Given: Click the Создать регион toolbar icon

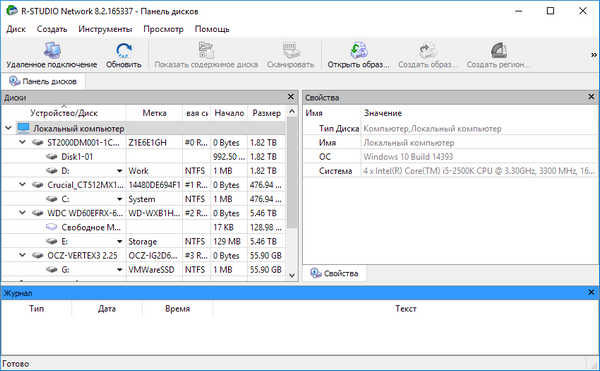Looking at the screenshot, I should point(499,50).
